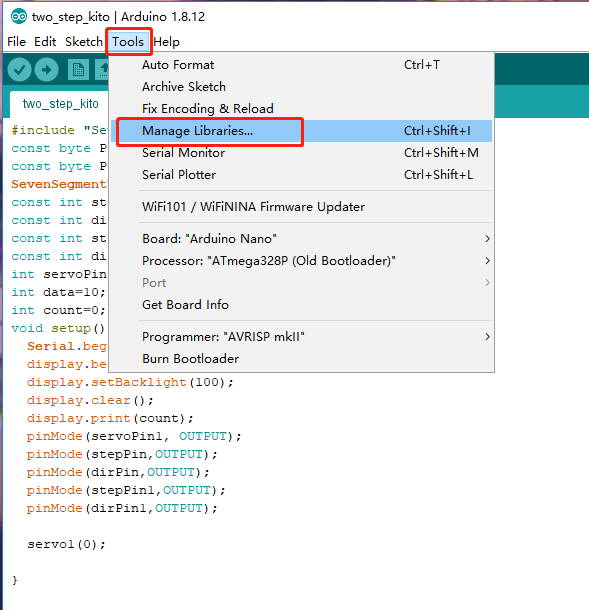Choose Burn Bootloader
This screenshot has width=589, height=610.
coord(302,359)
